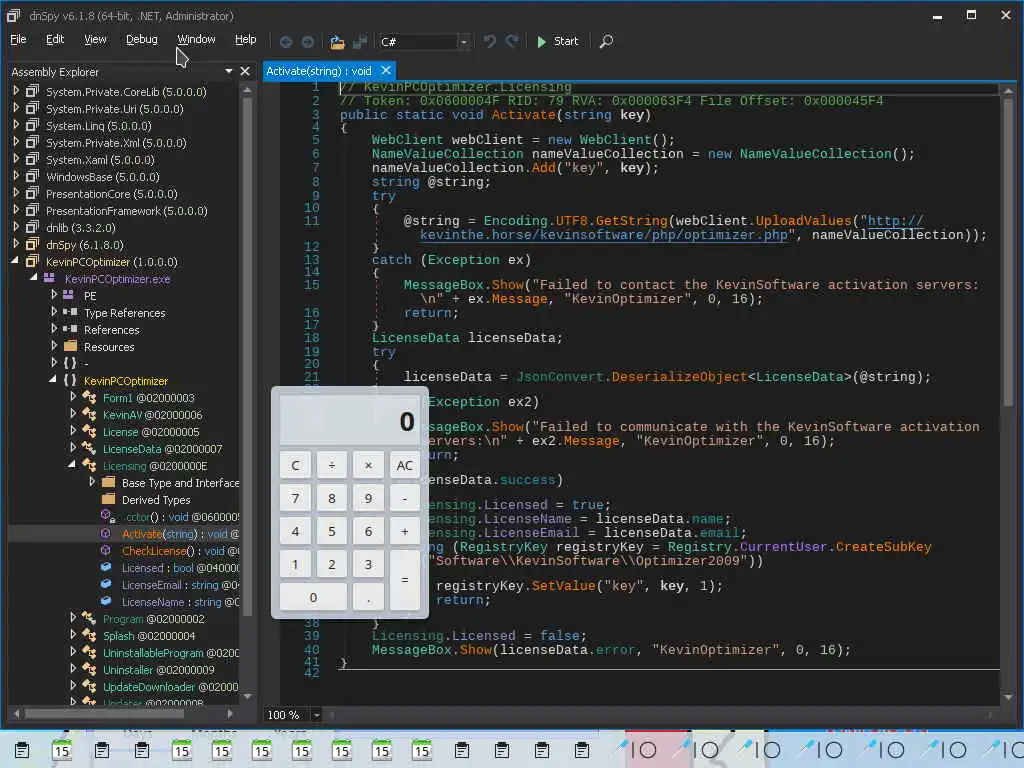Expand the Form1 class node
The width and height of the screenshot is (1024, 768).
click(73, 396)
